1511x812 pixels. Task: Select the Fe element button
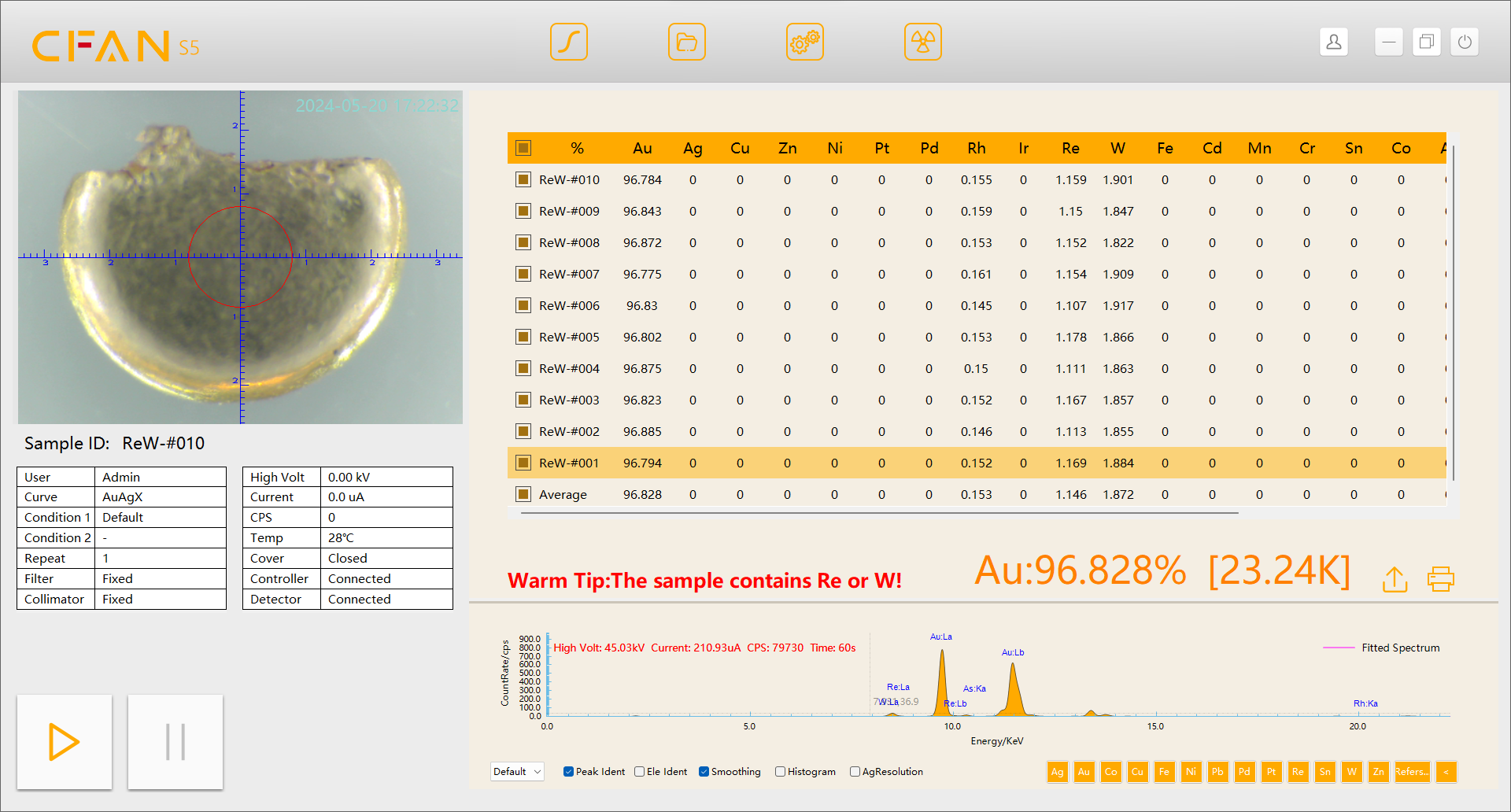click(1165, 772)
